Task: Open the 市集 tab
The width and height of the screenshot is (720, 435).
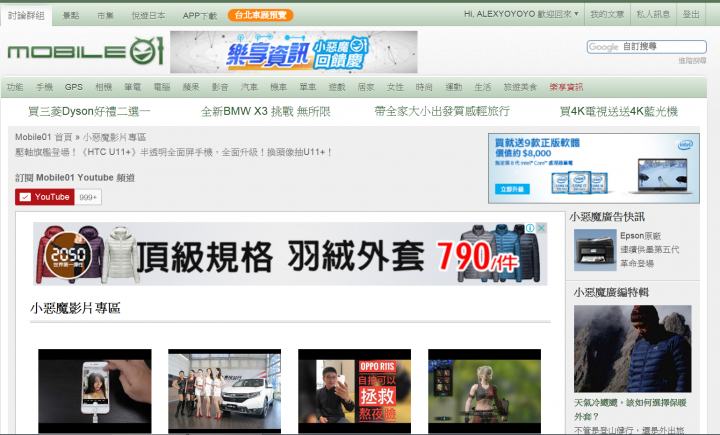Action: pyautogui.click(x=105, y=15)
